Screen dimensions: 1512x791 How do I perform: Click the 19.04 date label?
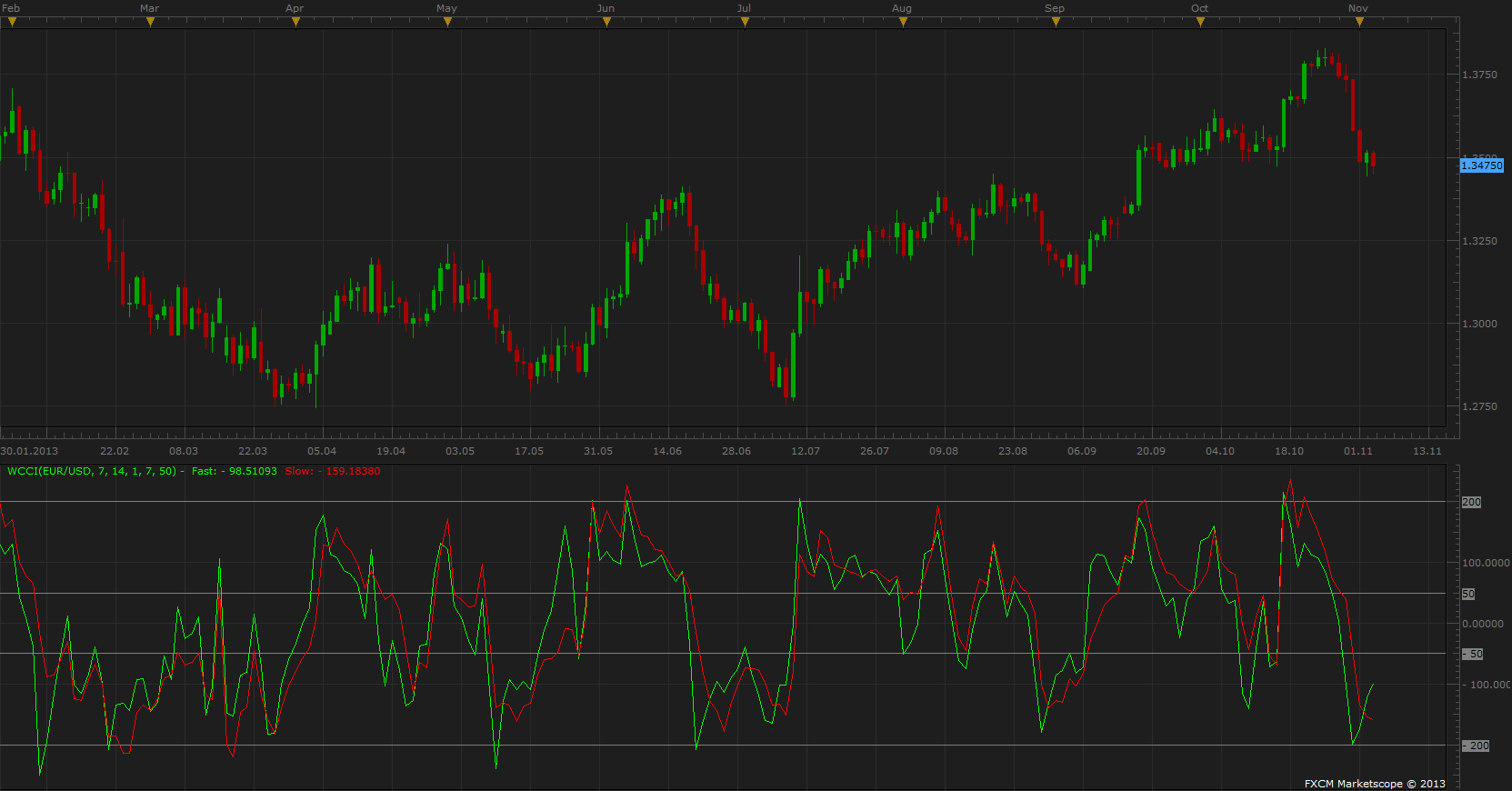391,451
